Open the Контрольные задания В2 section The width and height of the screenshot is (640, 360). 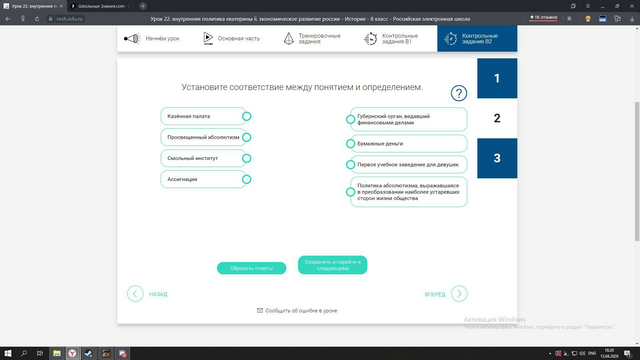pos(477,38)
